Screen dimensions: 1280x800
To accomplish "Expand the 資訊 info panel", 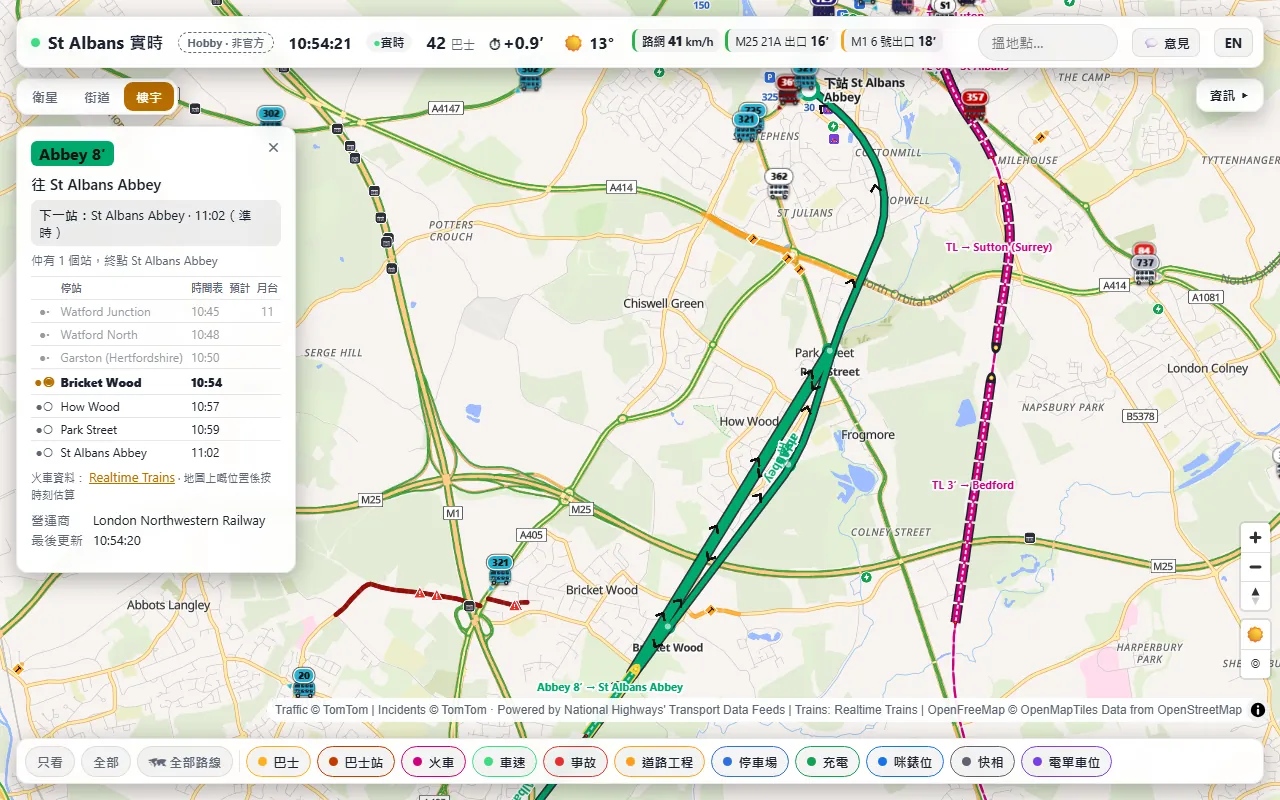I will [x=1230, y=96].
